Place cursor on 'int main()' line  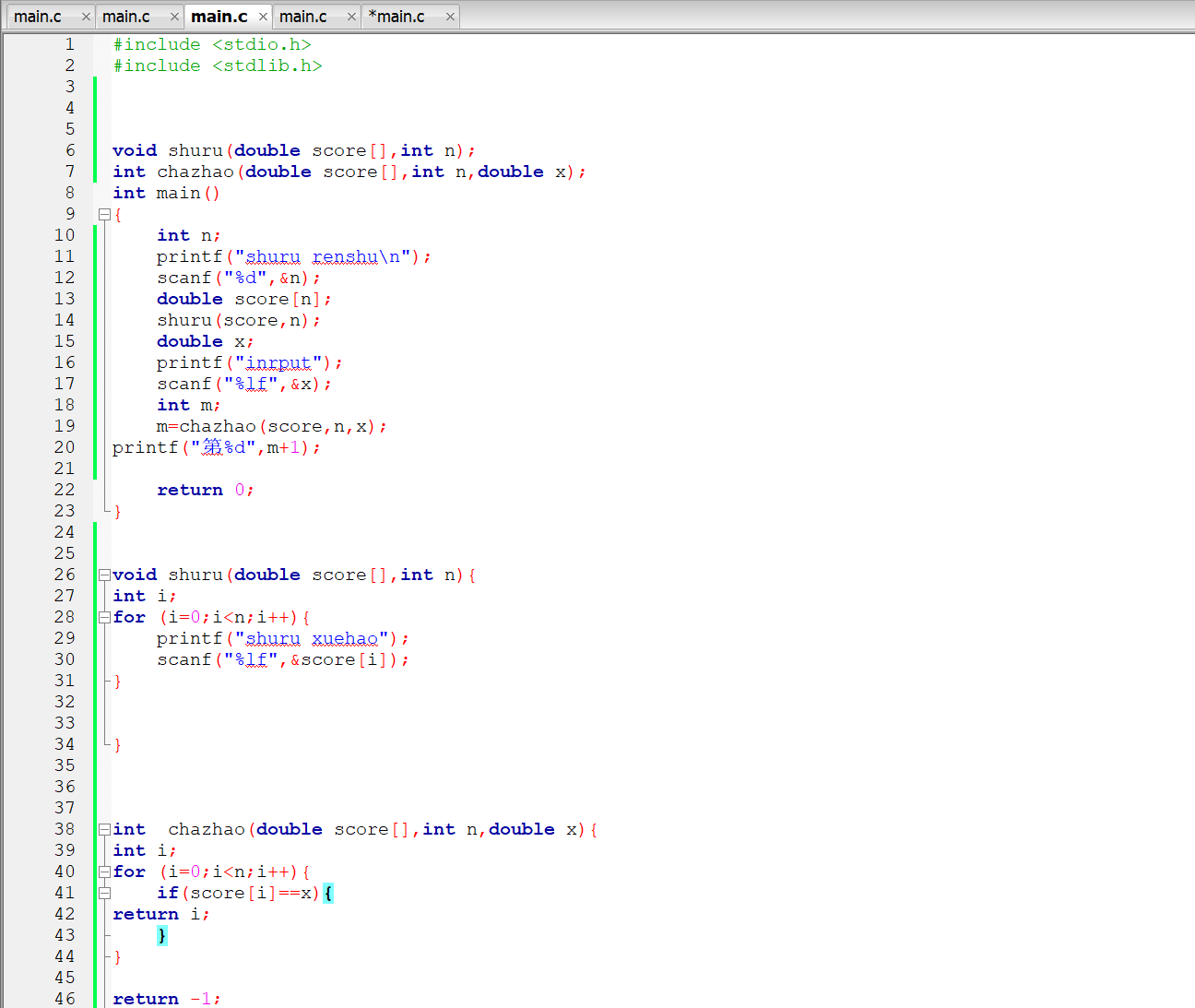pyautogui.click(x=166, y=193)
